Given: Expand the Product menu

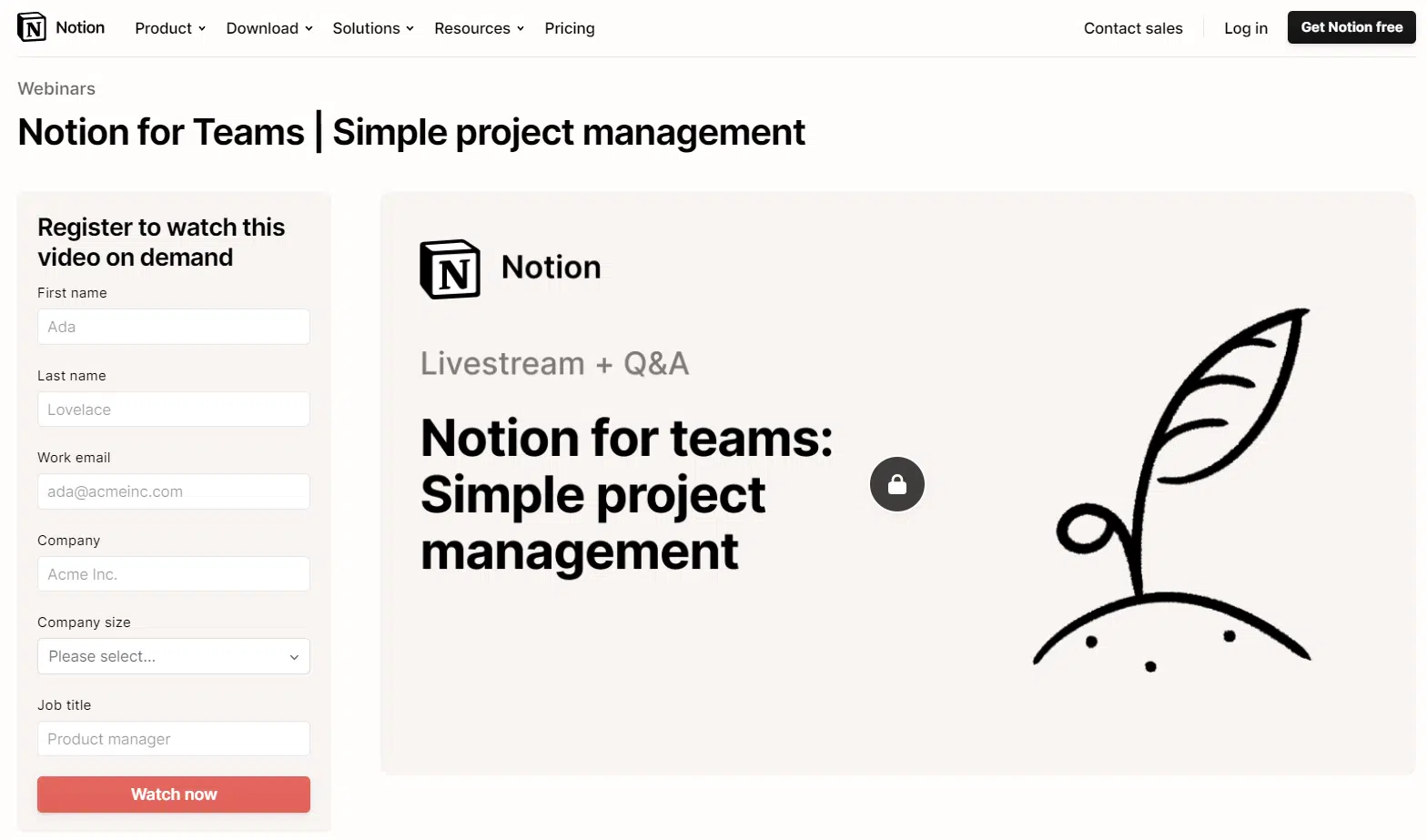Looking at the screenshot, I should [x=170, y=28].
